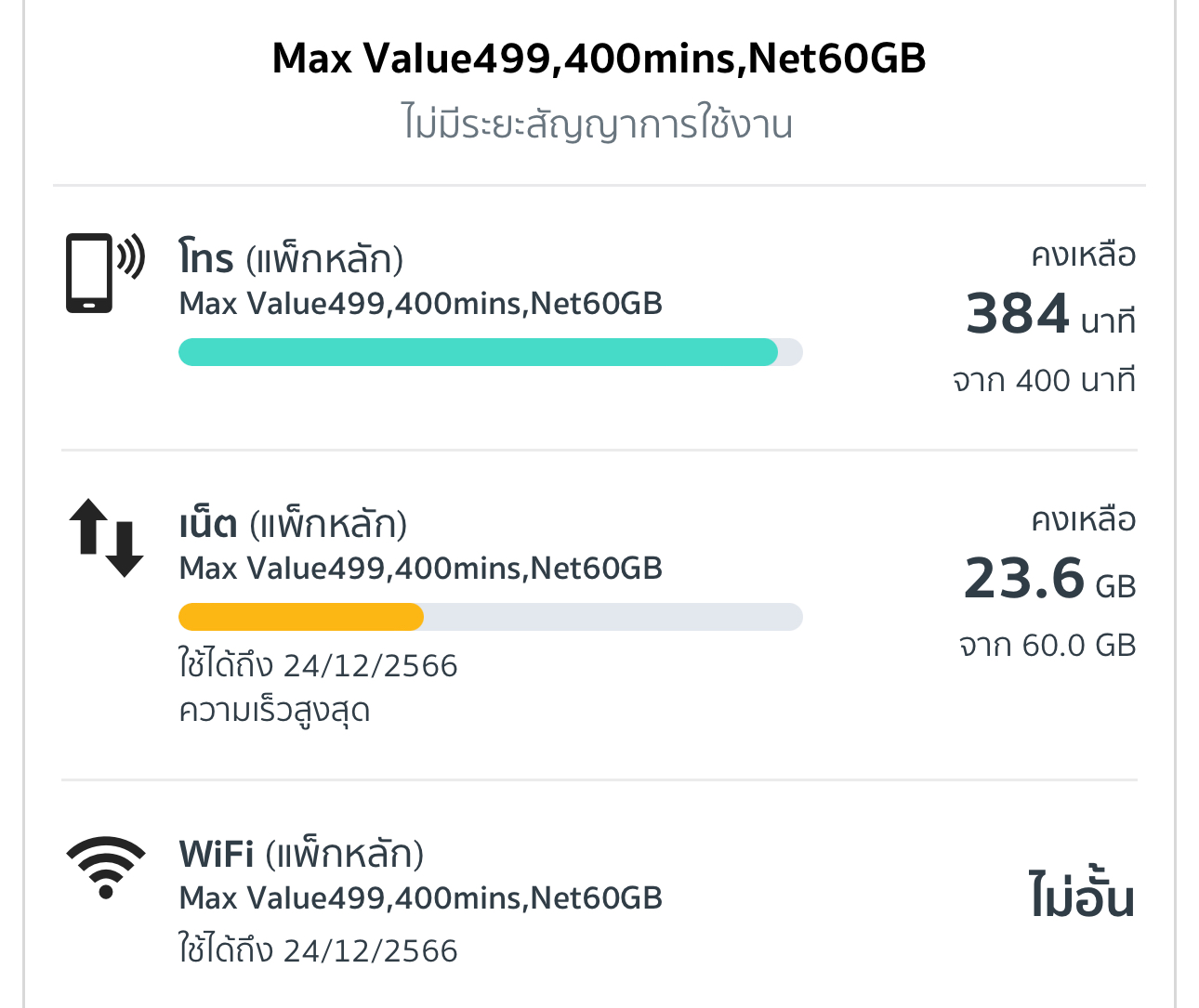The image size is (1199, 1008).
Task: Tap the internet data arrows icon
Action: [106, 538]
